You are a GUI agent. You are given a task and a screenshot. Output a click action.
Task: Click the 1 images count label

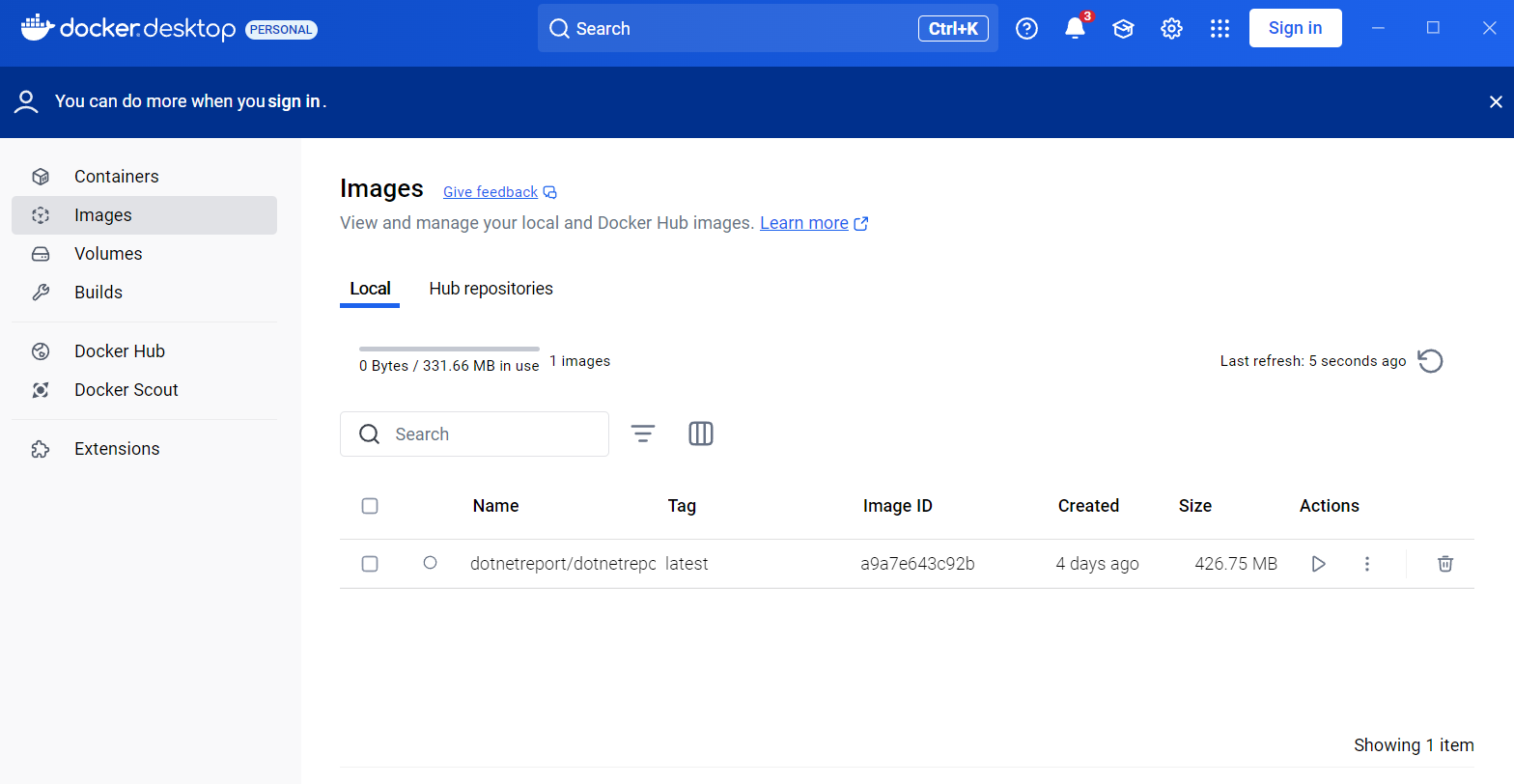[580, 361]
